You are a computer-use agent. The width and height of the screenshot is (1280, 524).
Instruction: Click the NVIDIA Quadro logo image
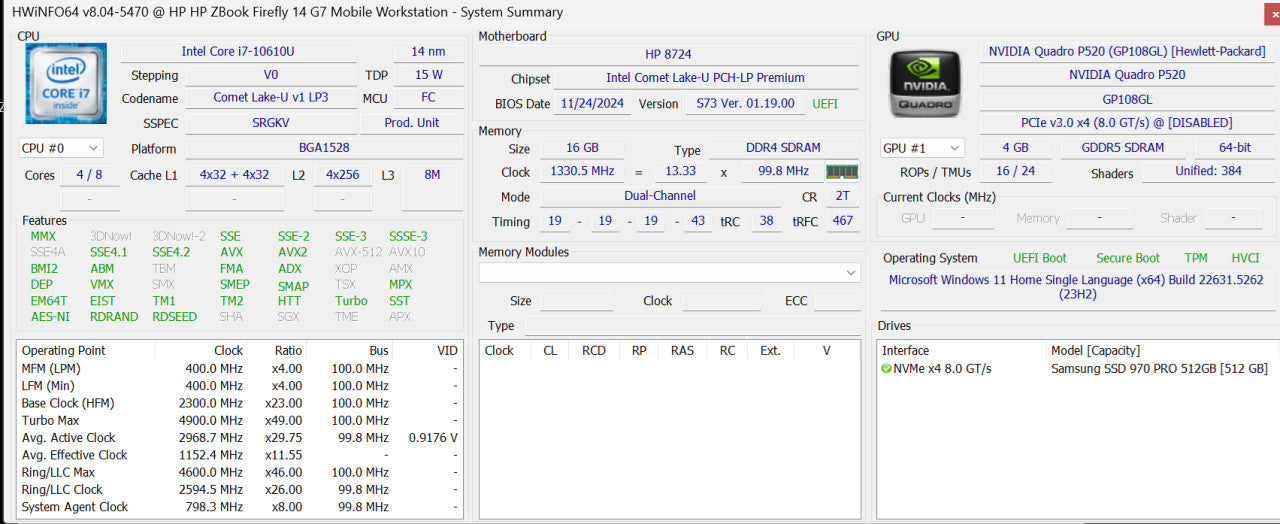coord(926,83)
